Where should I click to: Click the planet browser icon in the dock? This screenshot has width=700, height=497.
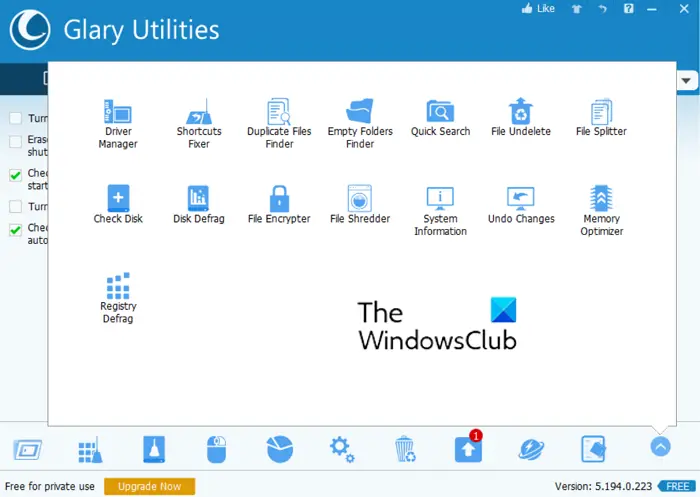(531, 449)
